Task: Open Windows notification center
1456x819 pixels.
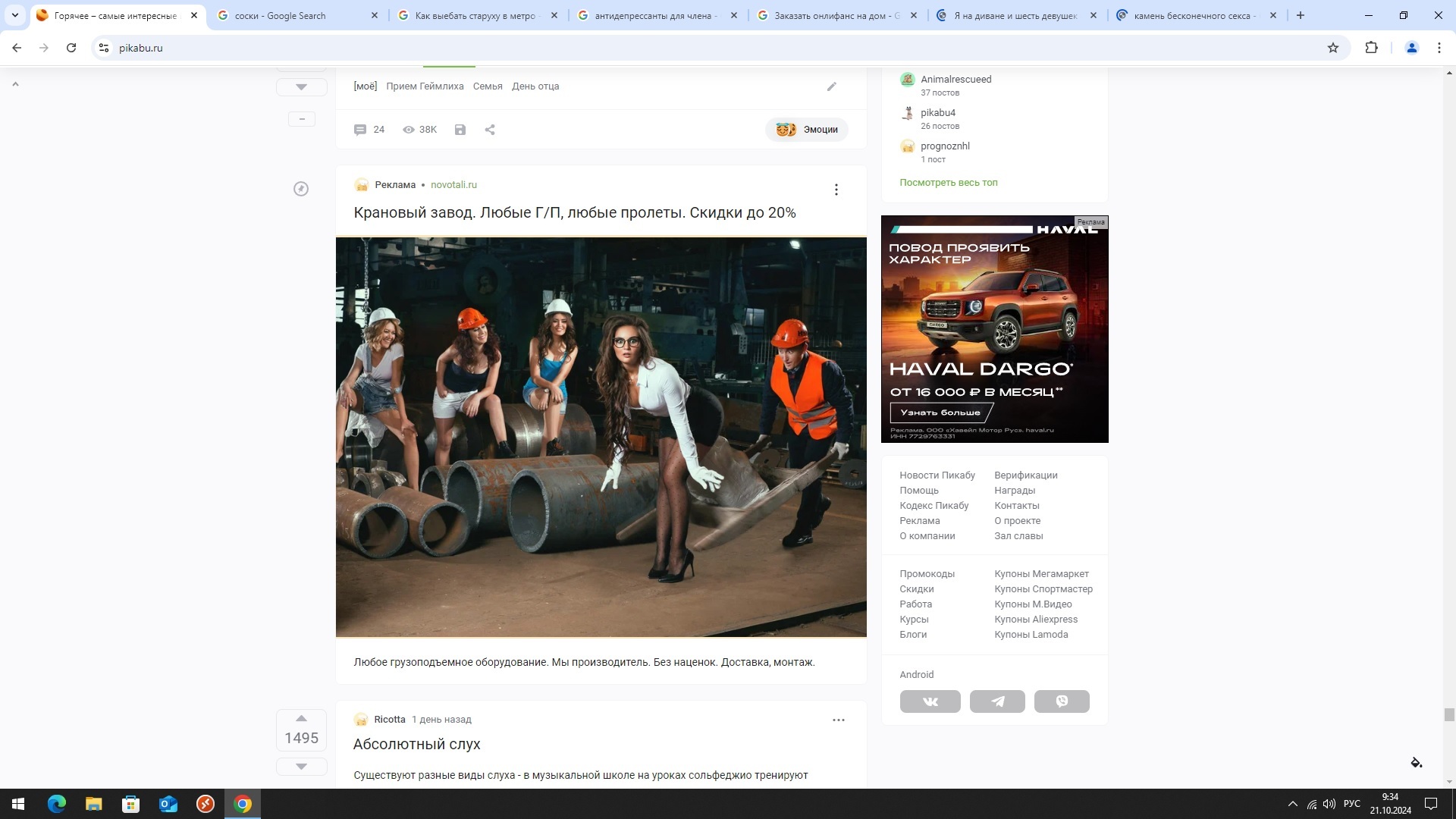Action: [x=1431, y=804]
